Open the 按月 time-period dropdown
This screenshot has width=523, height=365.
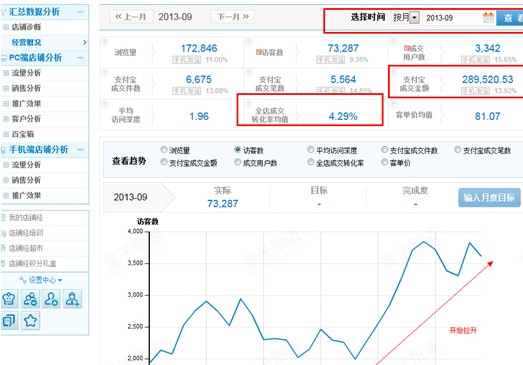pyautogui.click(x=406, y=17)
